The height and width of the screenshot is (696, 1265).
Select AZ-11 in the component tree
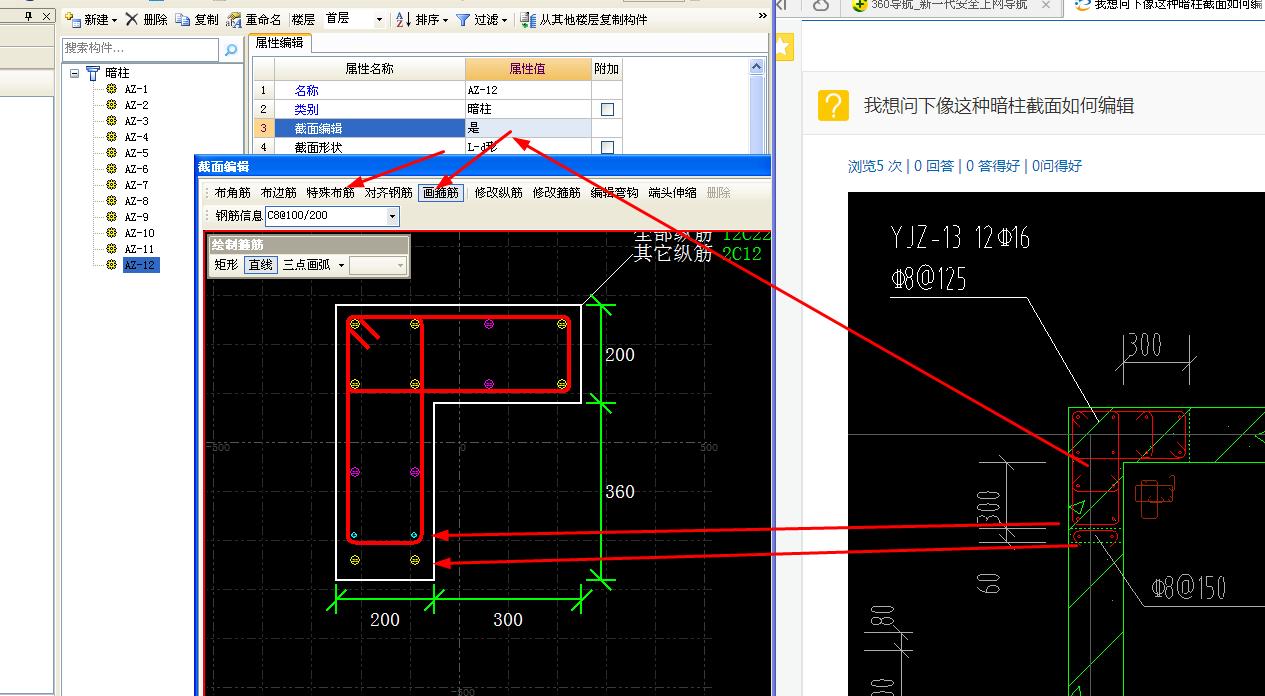coord(139,249)
